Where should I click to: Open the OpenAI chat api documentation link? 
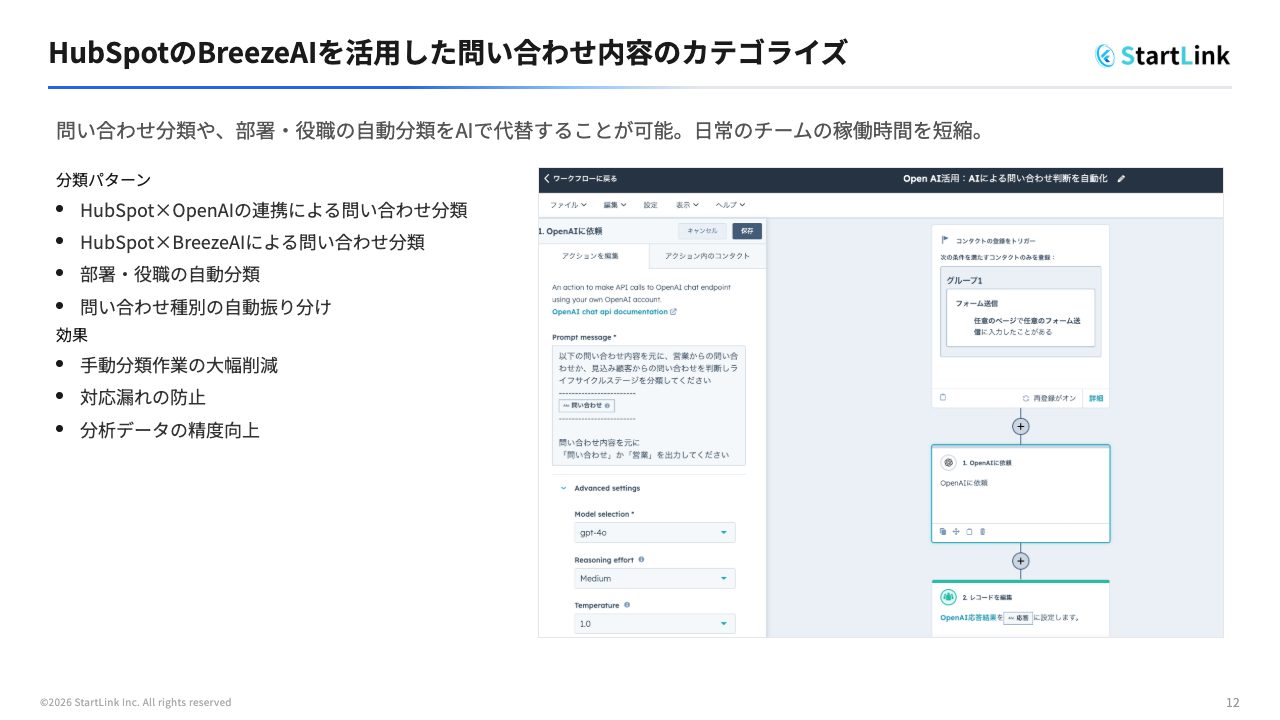point(610,312)
